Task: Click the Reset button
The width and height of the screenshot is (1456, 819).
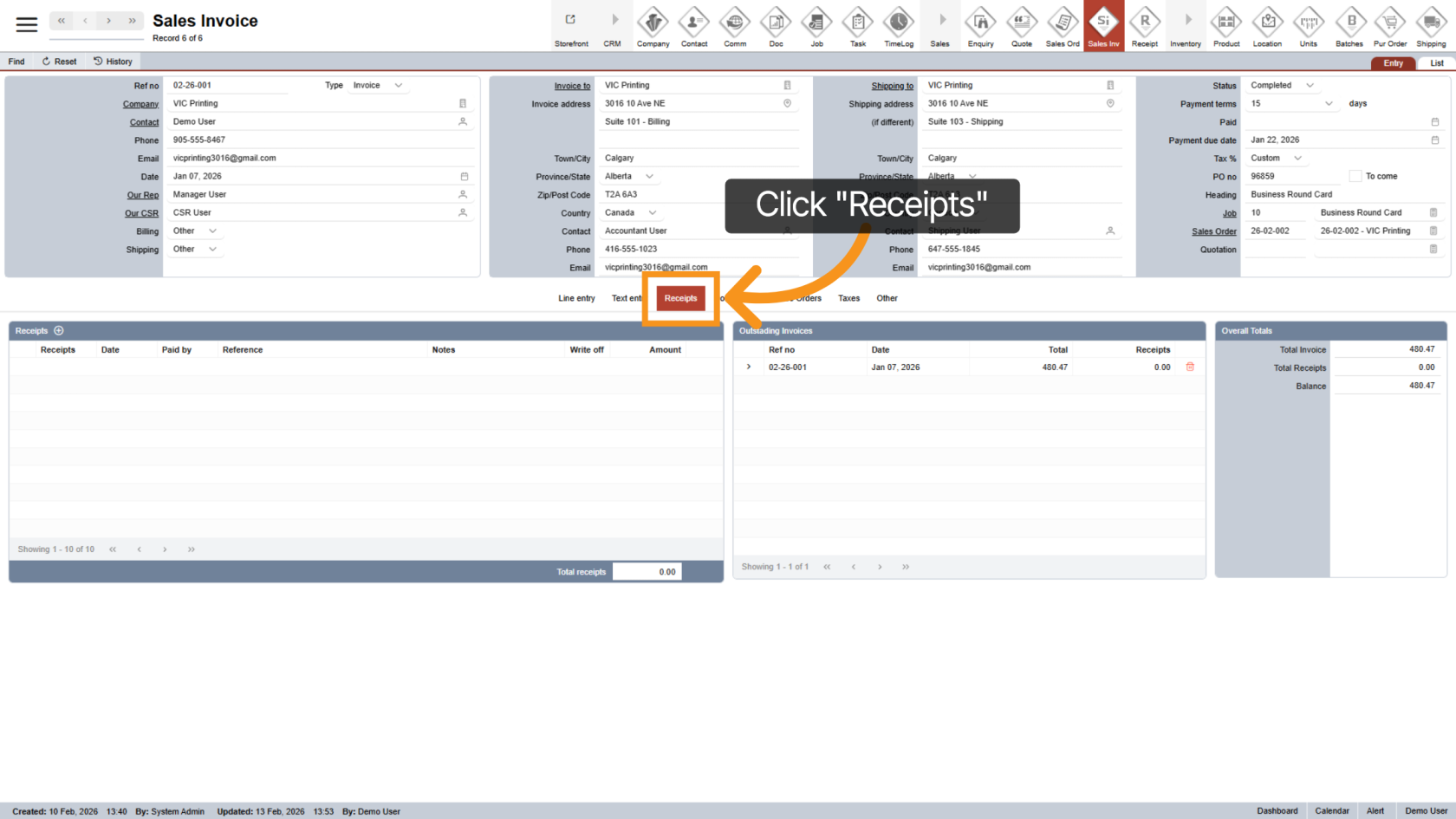Action: [59, 62]
